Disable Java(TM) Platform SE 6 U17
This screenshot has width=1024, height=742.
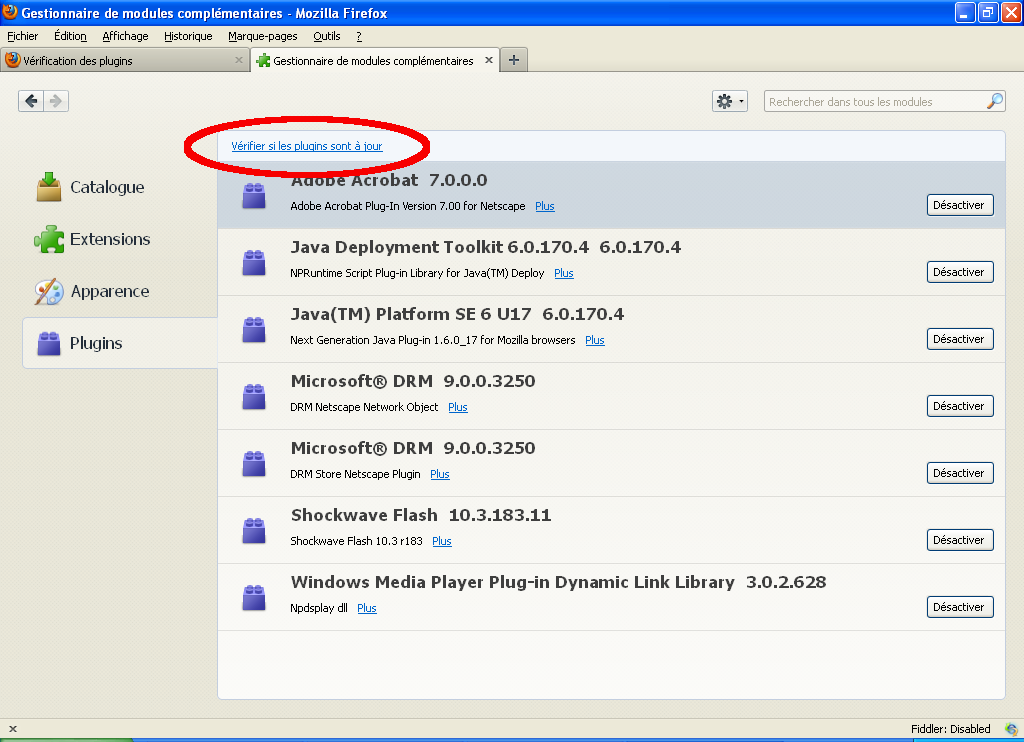pos(959,339)
